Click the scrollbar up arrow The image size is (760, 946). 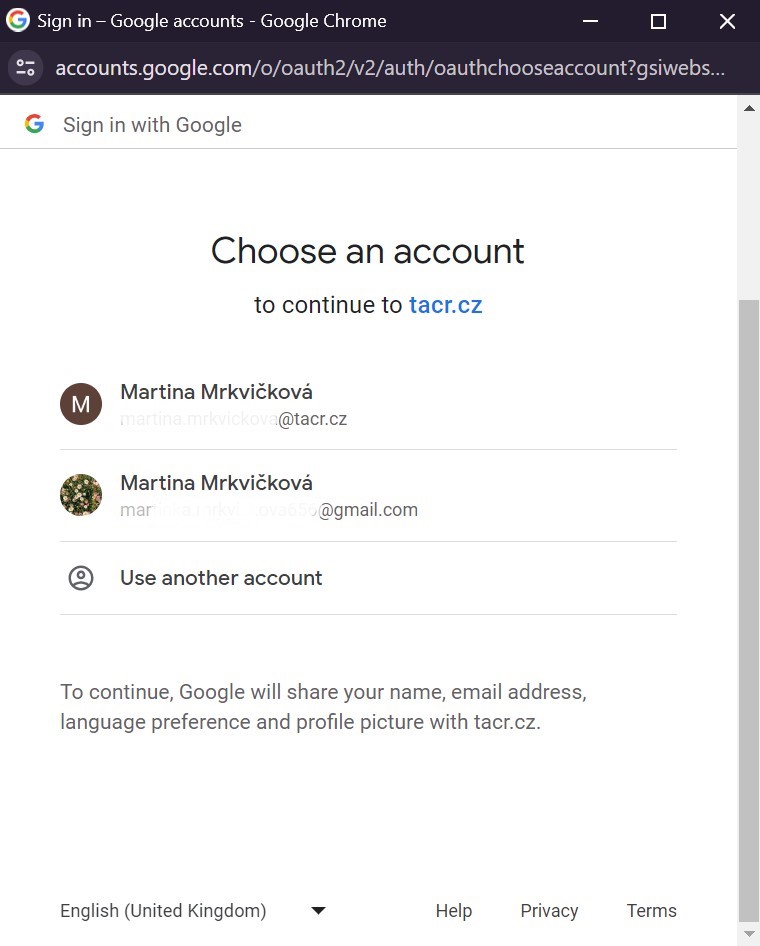749,109
